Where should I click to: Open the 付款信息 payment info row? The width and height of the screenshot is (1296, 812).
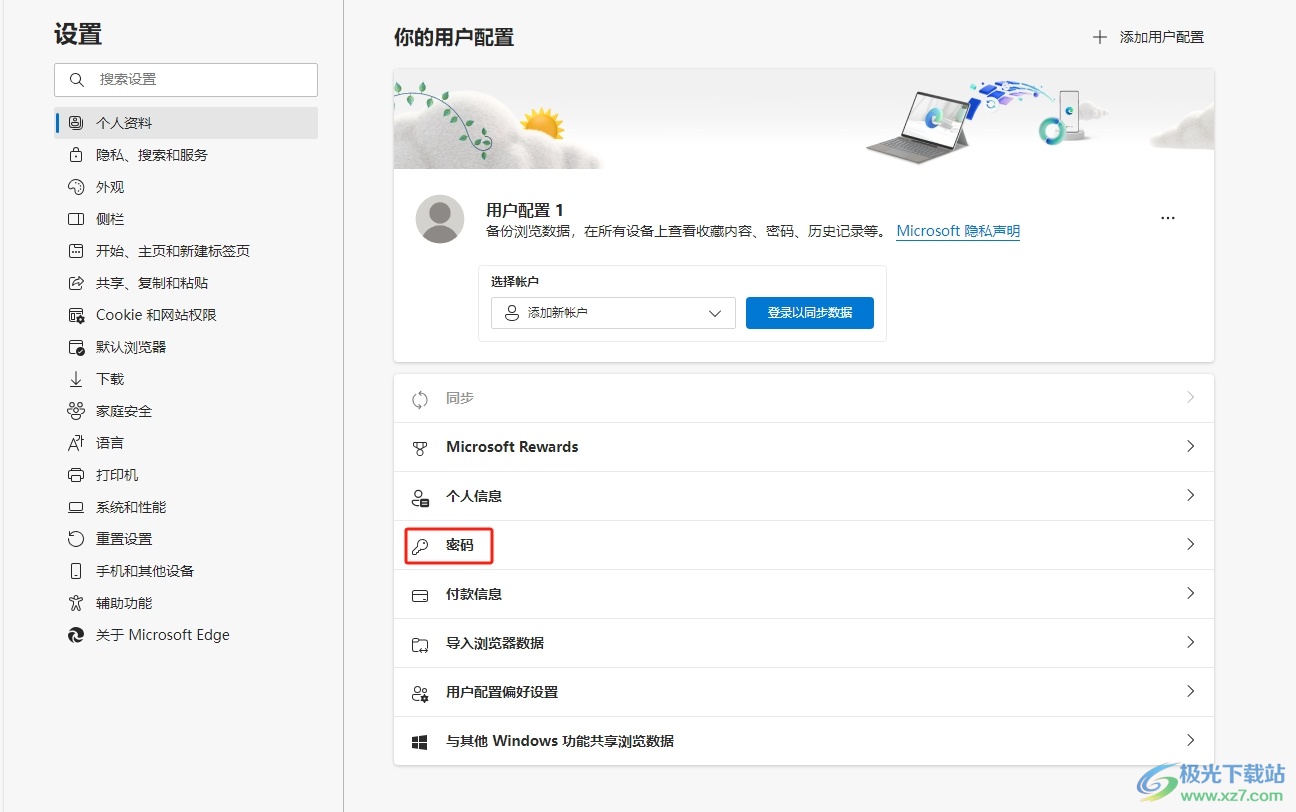804,594
